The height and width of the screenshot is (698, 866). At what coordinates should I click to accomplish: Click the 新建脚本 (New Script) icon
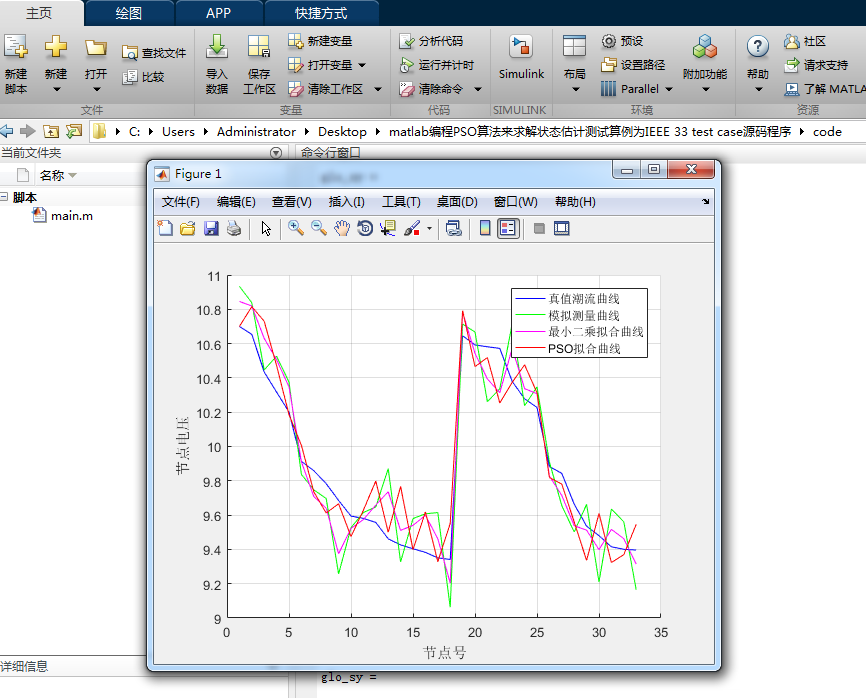[15, 47]
